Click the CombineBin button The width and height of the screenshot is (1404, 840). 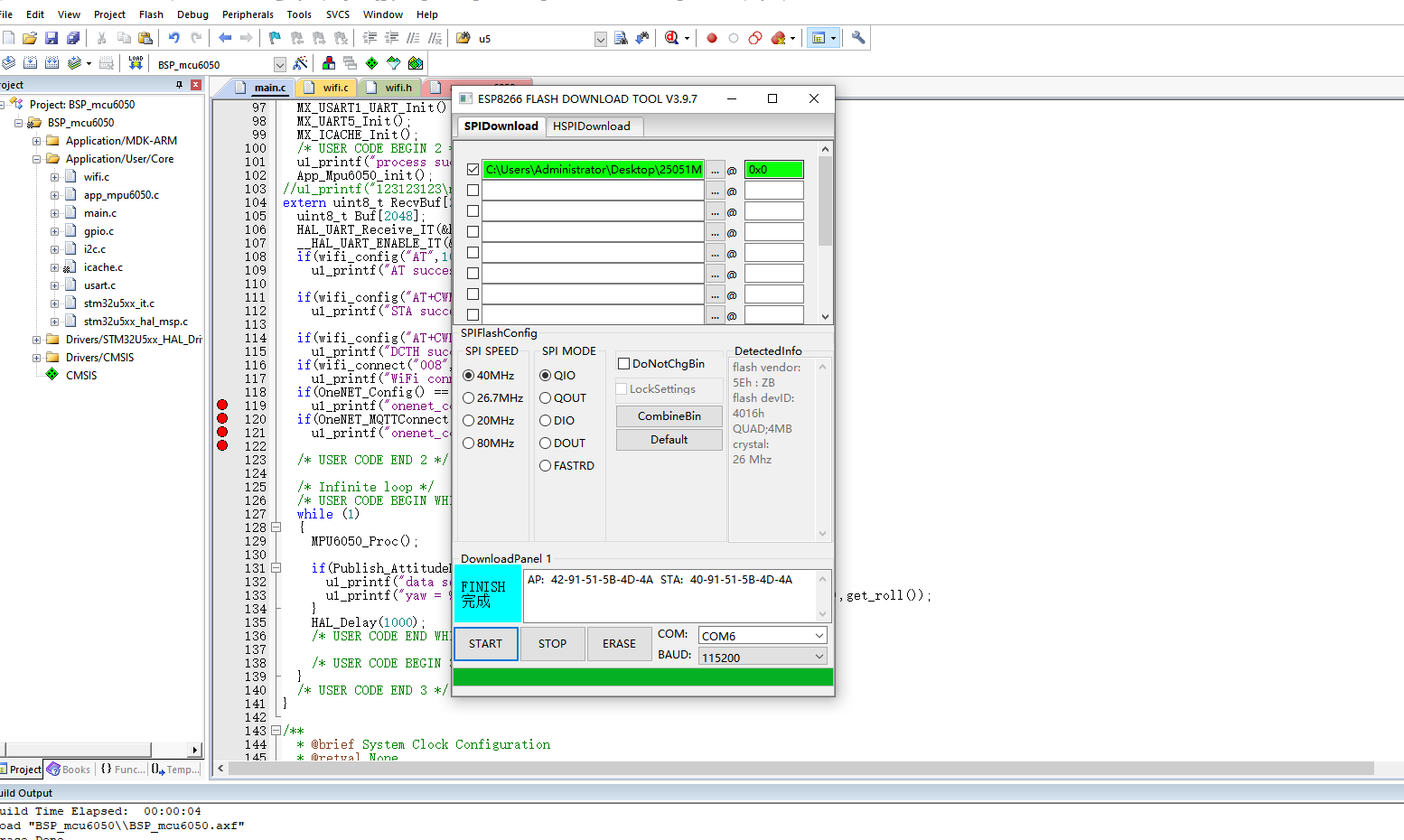point(669,416)
